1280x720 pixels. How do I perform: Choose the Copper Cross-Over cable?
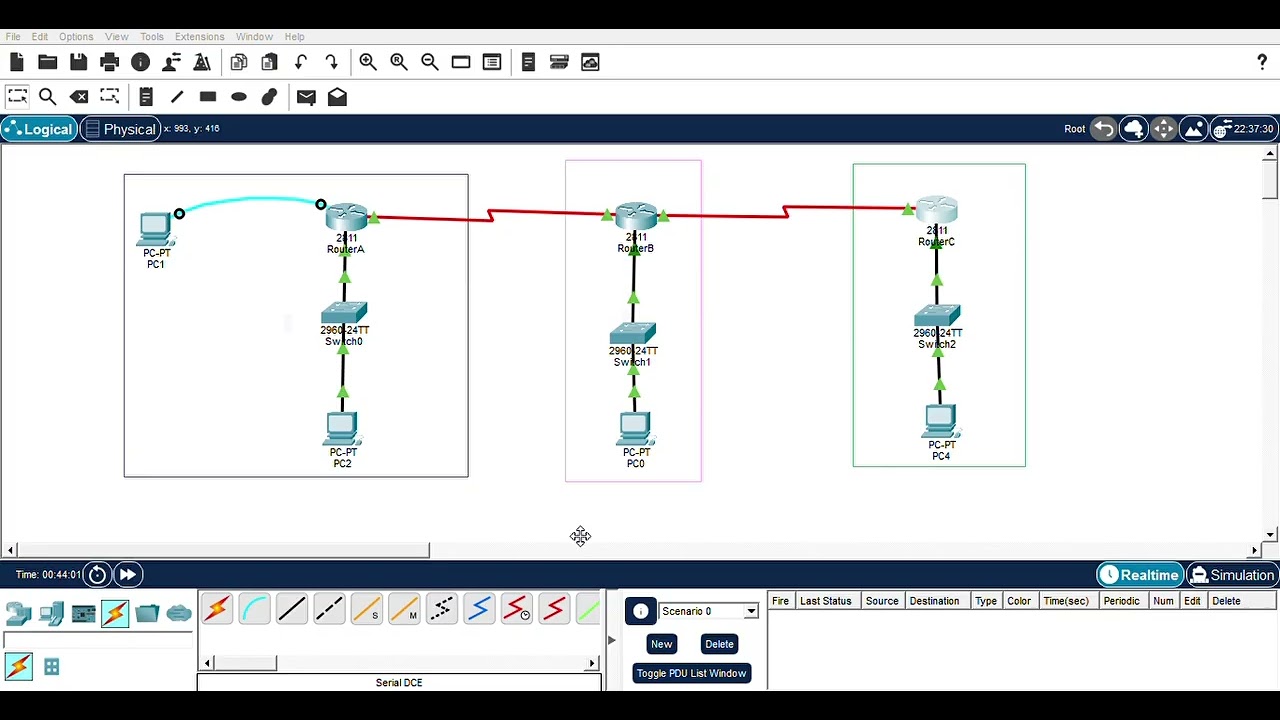[x=329, y=608]
